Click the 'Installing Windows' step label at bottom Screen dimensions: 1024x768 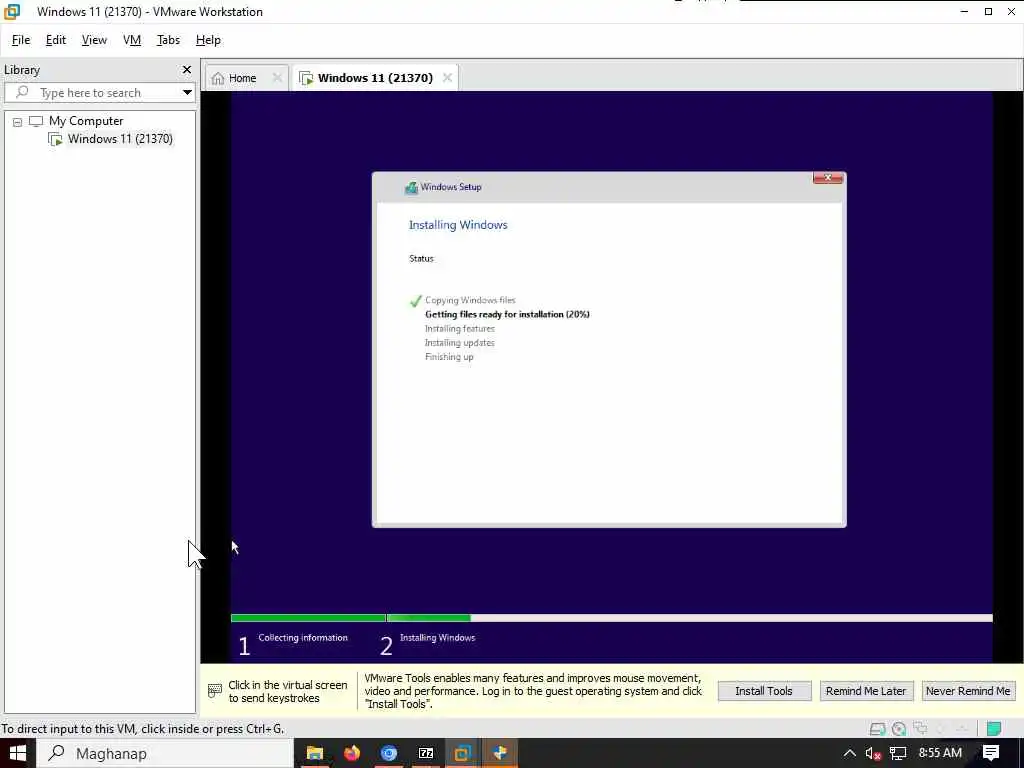(438, 637)
